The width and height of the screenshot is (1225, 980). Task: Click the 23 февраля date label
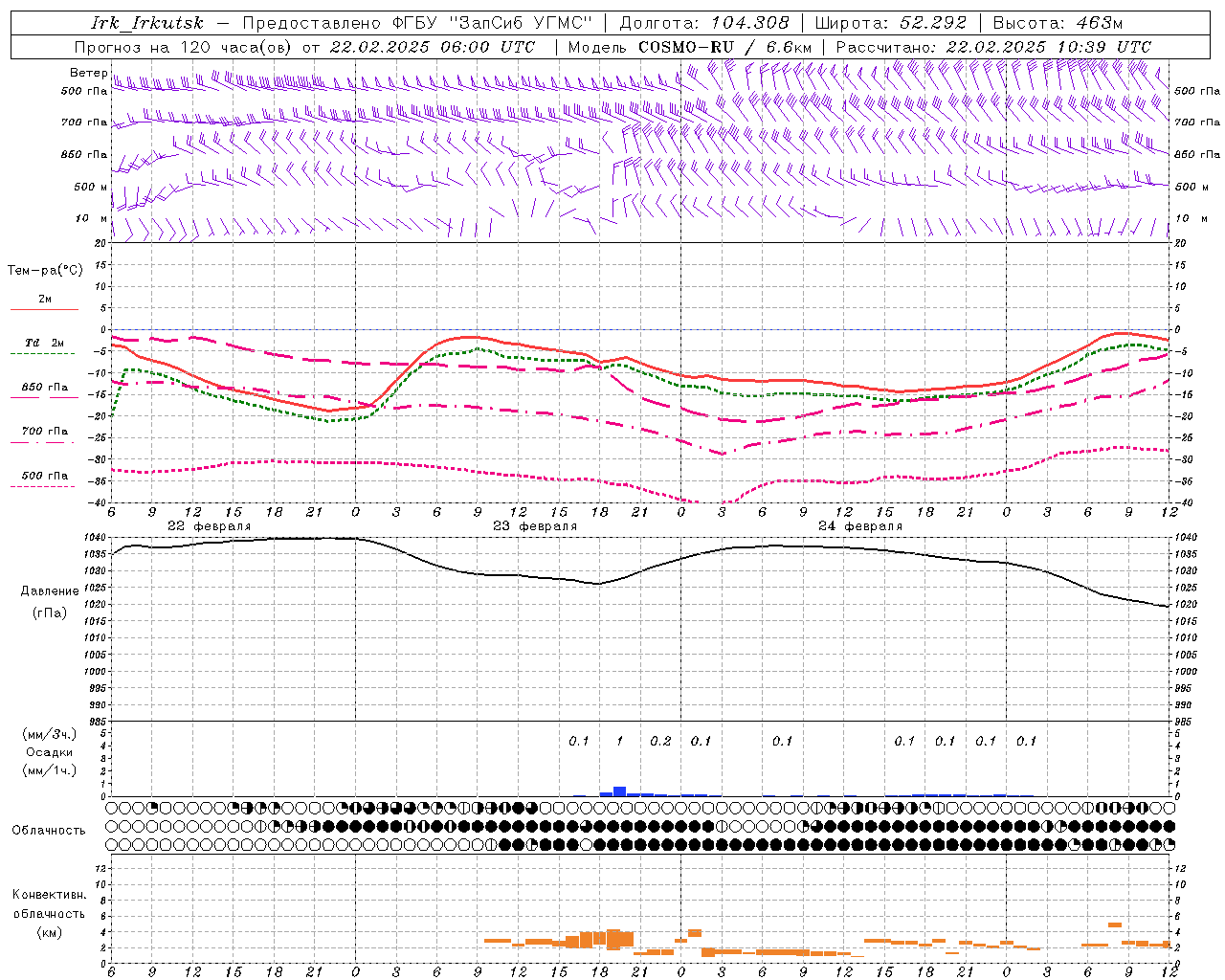(x=535, y=526)
